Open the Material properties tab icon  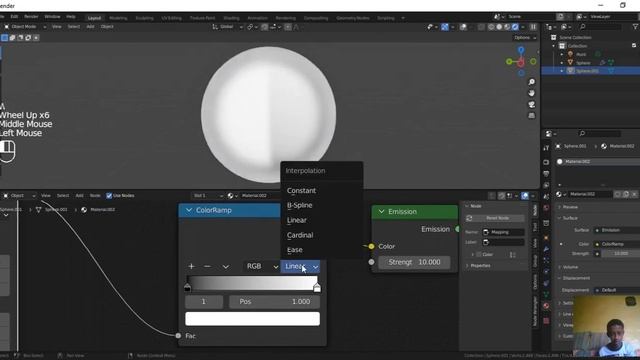coord(546,305)
